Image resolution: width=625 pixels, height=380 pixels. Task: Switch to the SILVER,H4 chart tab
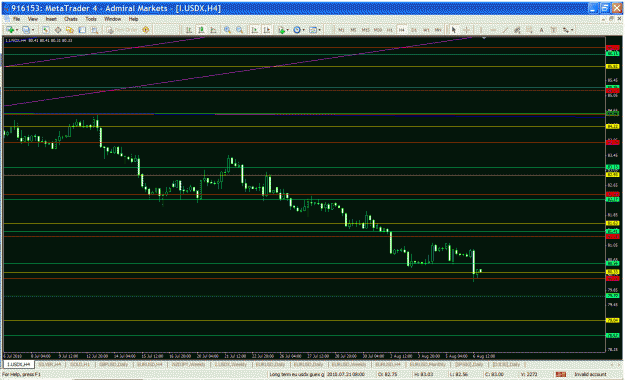(x=50, y=364)
